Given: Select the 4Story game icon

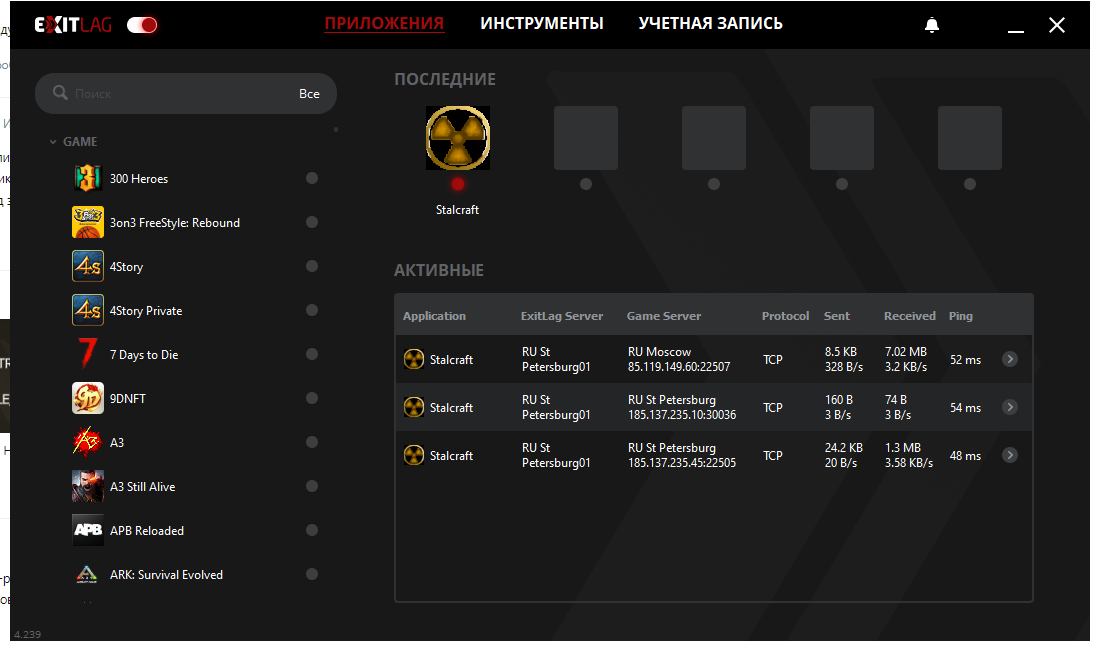Looking at the screenshot, I should coord(88,266).
